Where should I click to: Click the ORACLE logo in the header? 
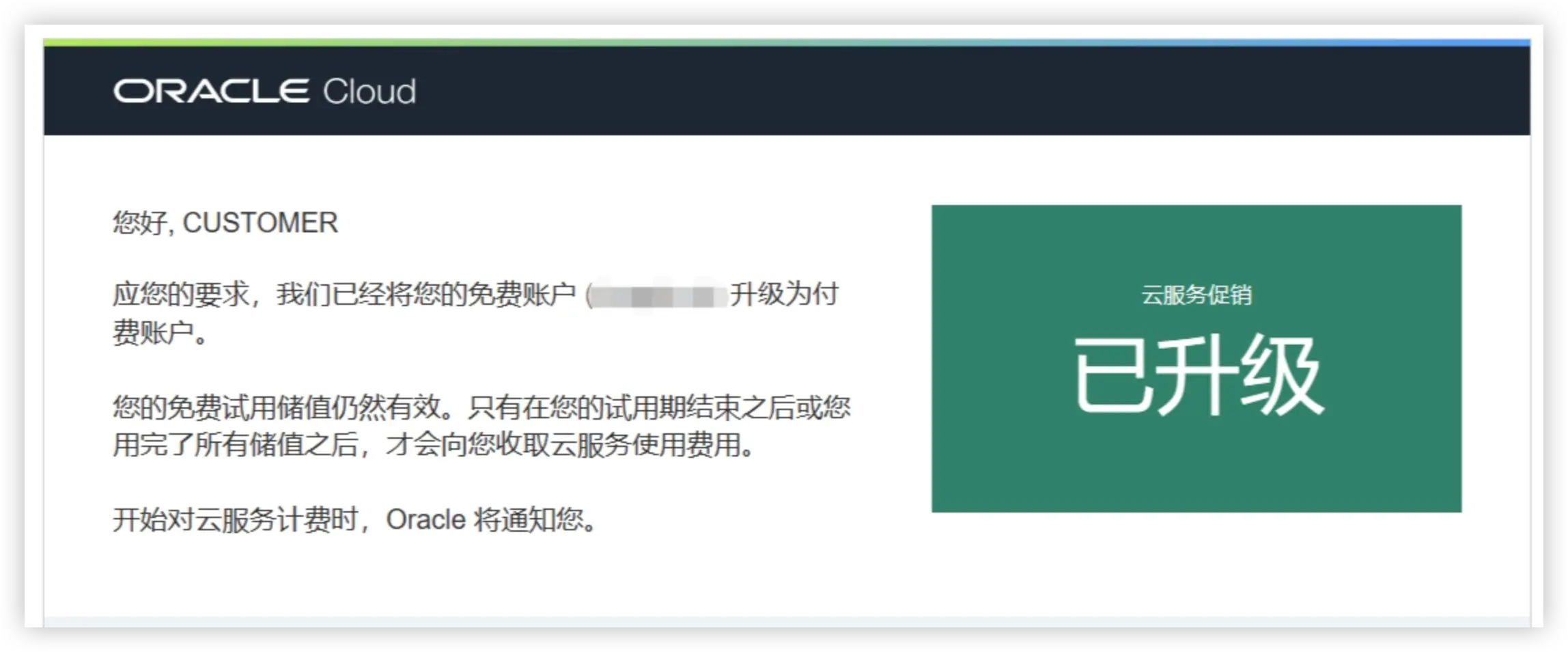pos(212,92)
